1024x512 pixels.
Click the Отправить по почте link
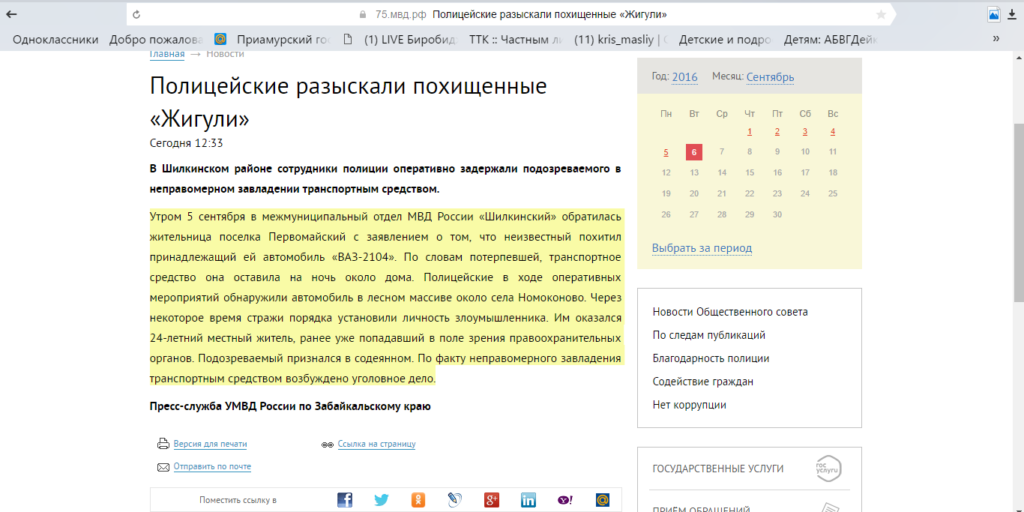click(212, 466)
